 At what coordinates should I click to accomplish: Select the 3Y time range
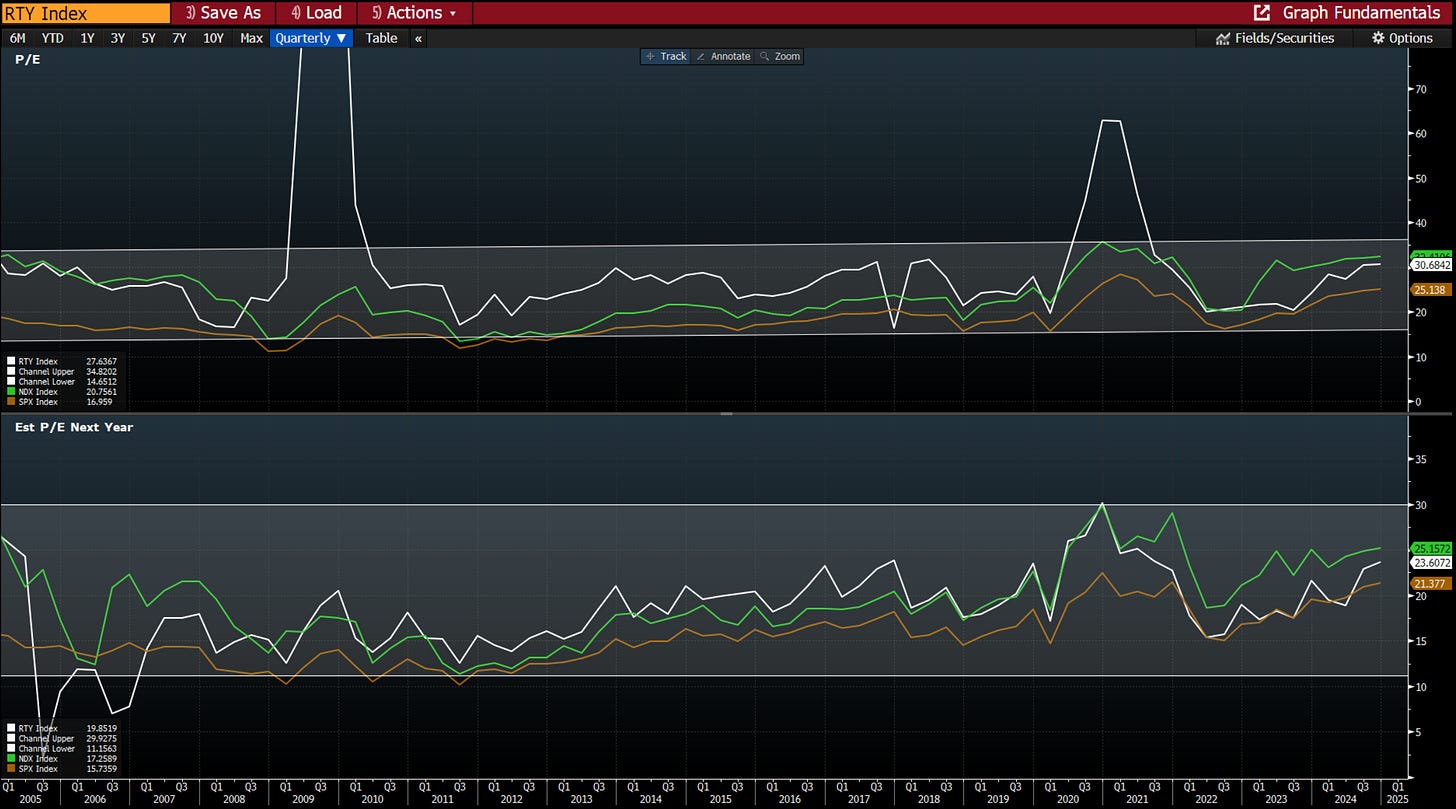[118, 38]
